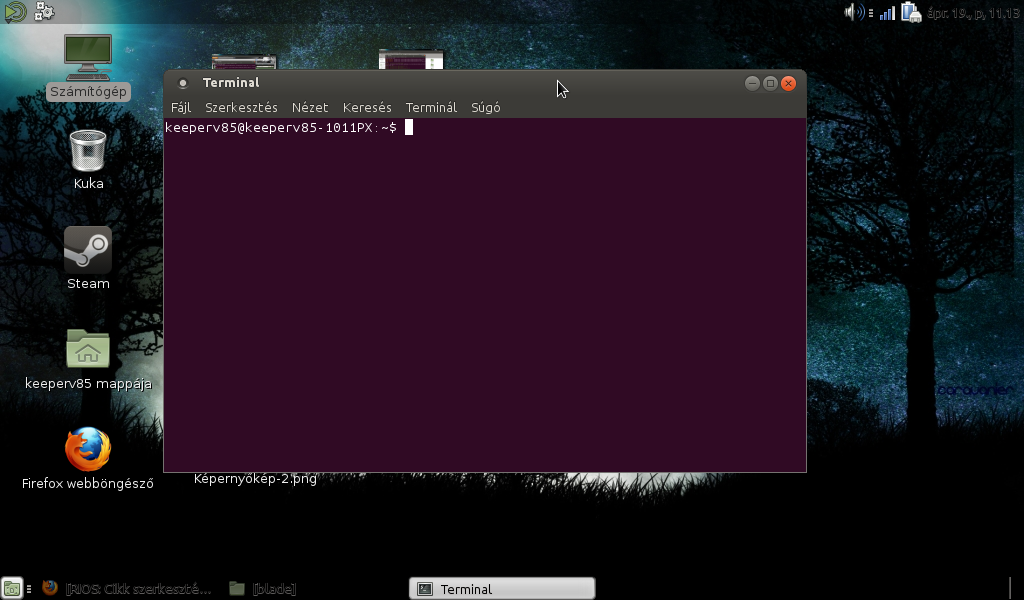Open the main menu icon in top panel
This screenshot has width=1024, height=600.
pos(14,12)
